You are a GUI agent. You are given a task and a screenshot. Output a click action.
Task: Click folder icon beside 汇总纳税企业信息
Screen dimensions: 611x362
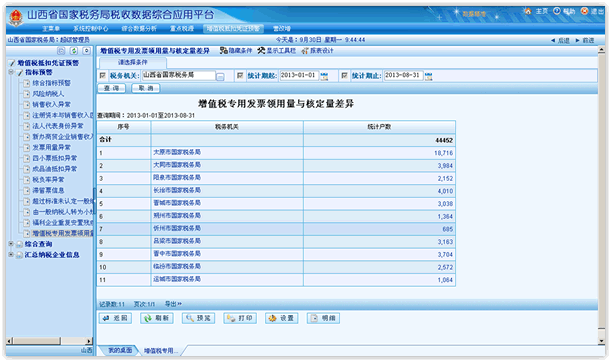[19, 255]
